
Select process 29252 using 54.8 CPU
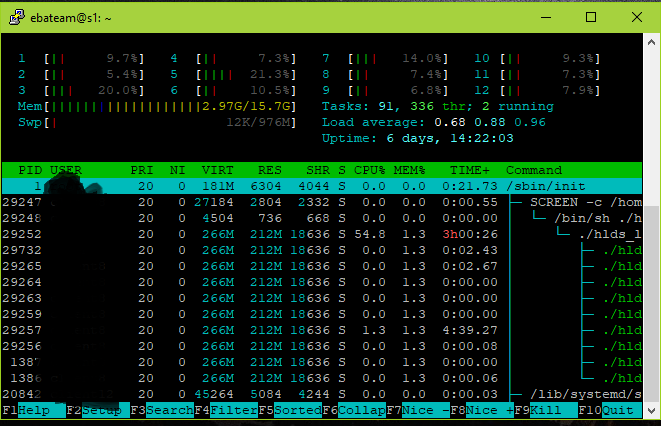pos(322,234)
